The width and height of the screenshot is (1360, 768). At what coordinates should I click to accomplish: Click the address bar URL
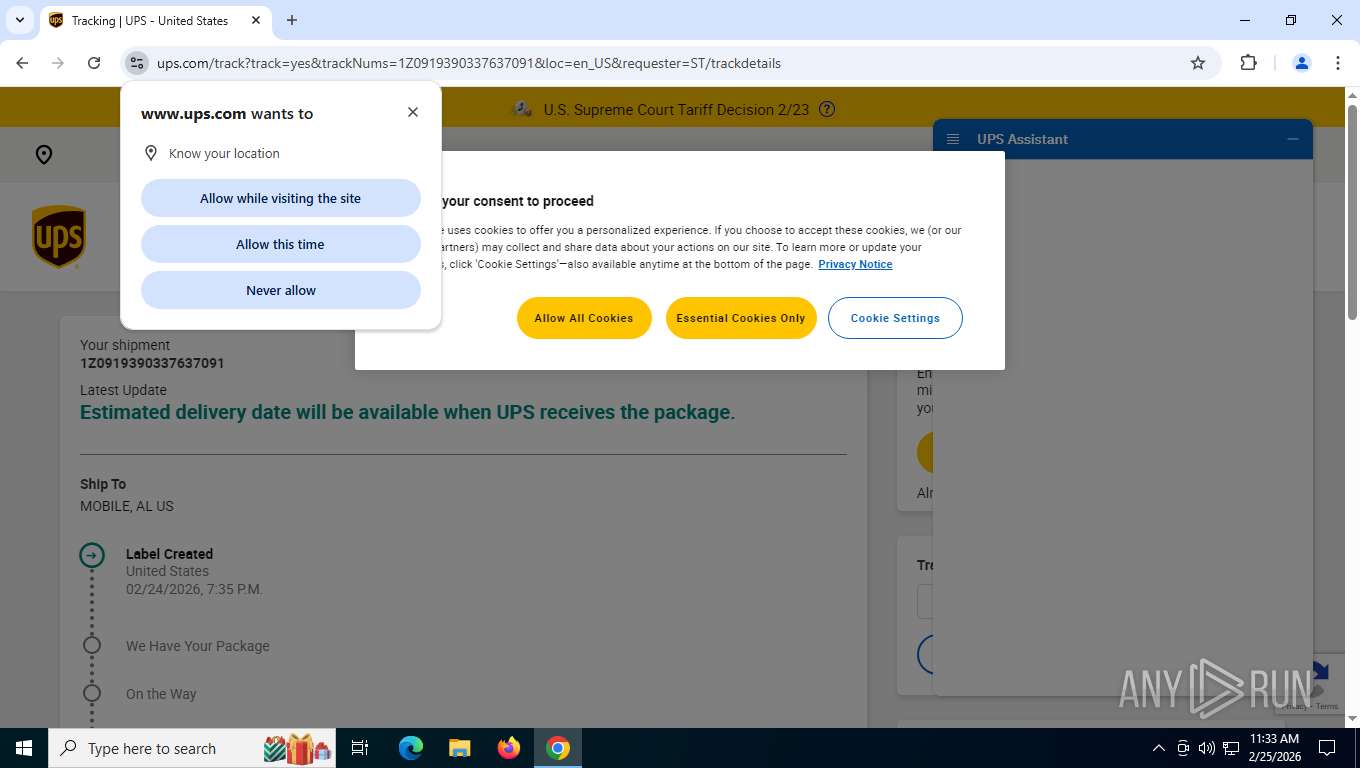469,63
